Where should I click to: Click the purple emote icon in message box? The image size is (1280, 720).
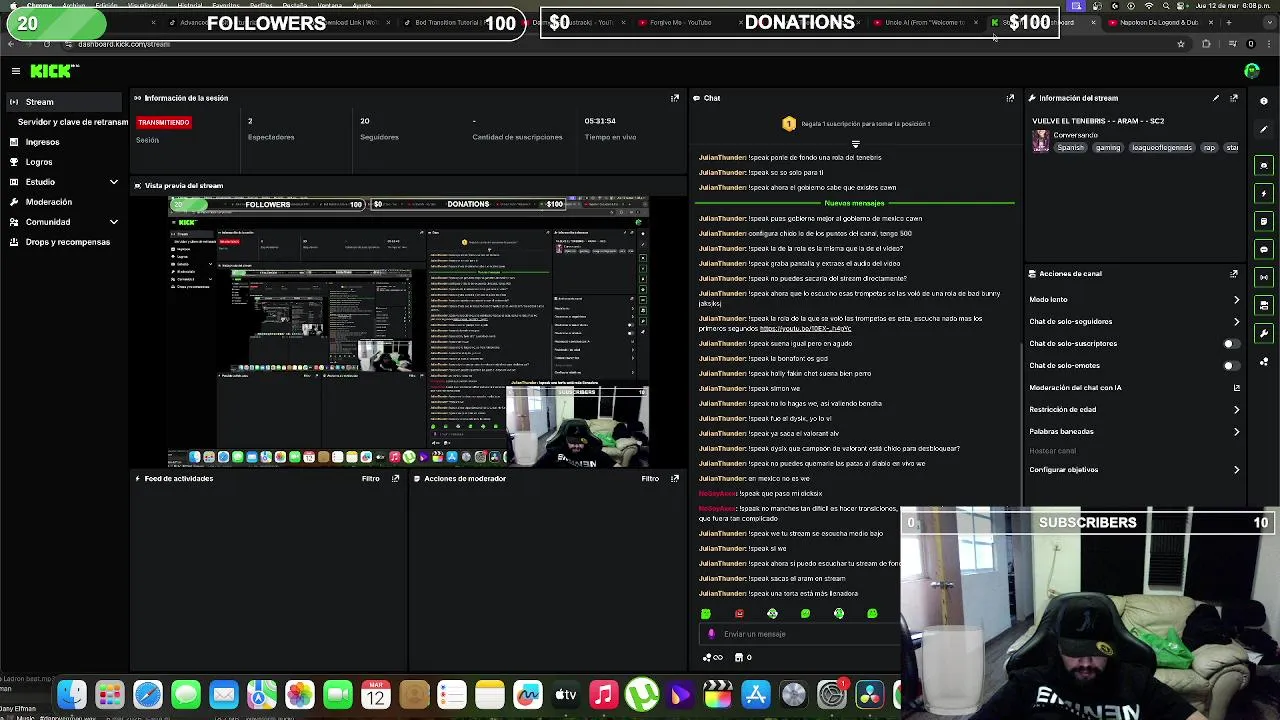pyautogui.click(x=711, y=634)
